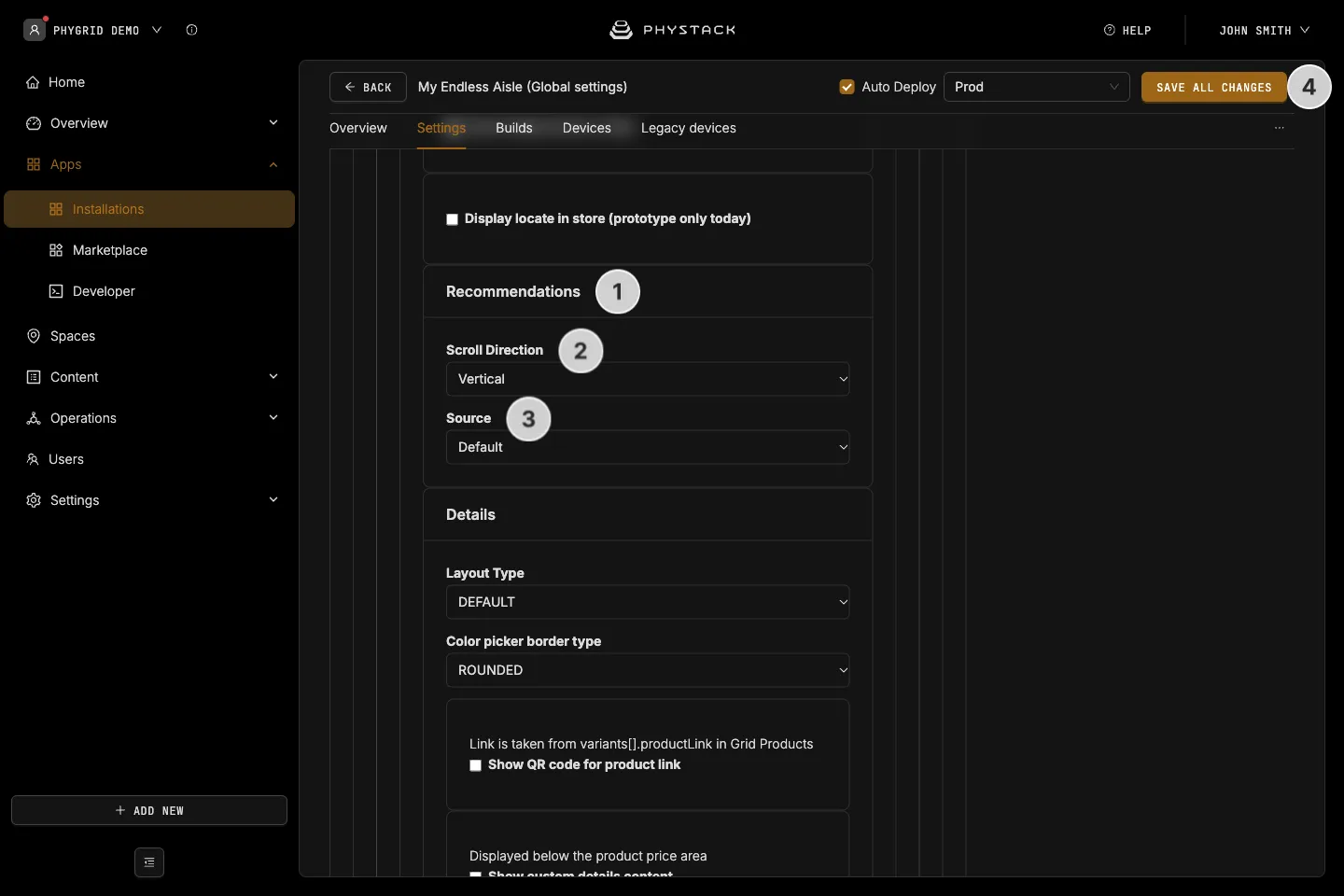Click the Installations icon in sidebar

[x=56, y=209]
